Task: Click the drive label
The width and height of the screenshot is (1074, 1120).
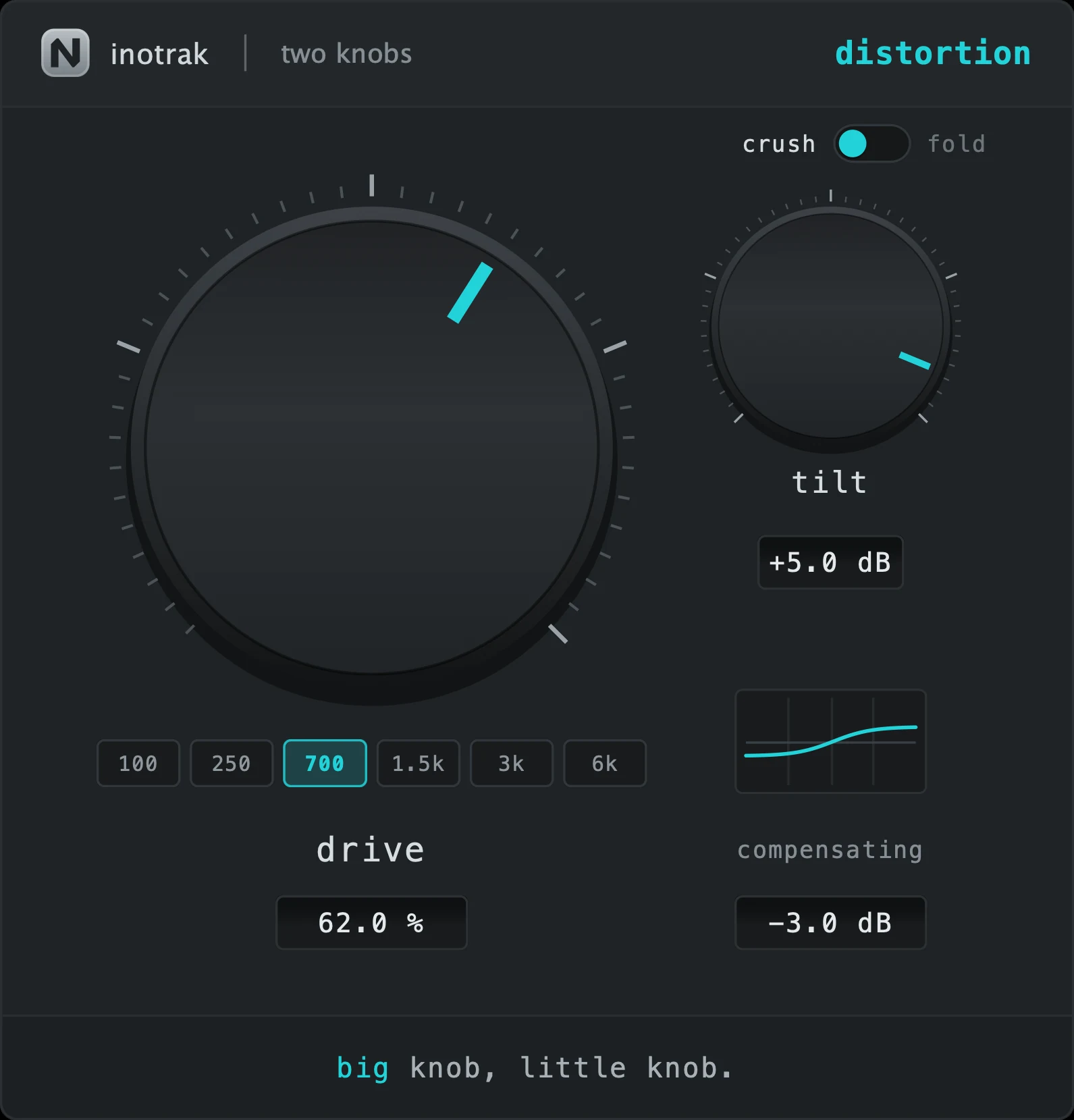Action: [x=371, y=849]
